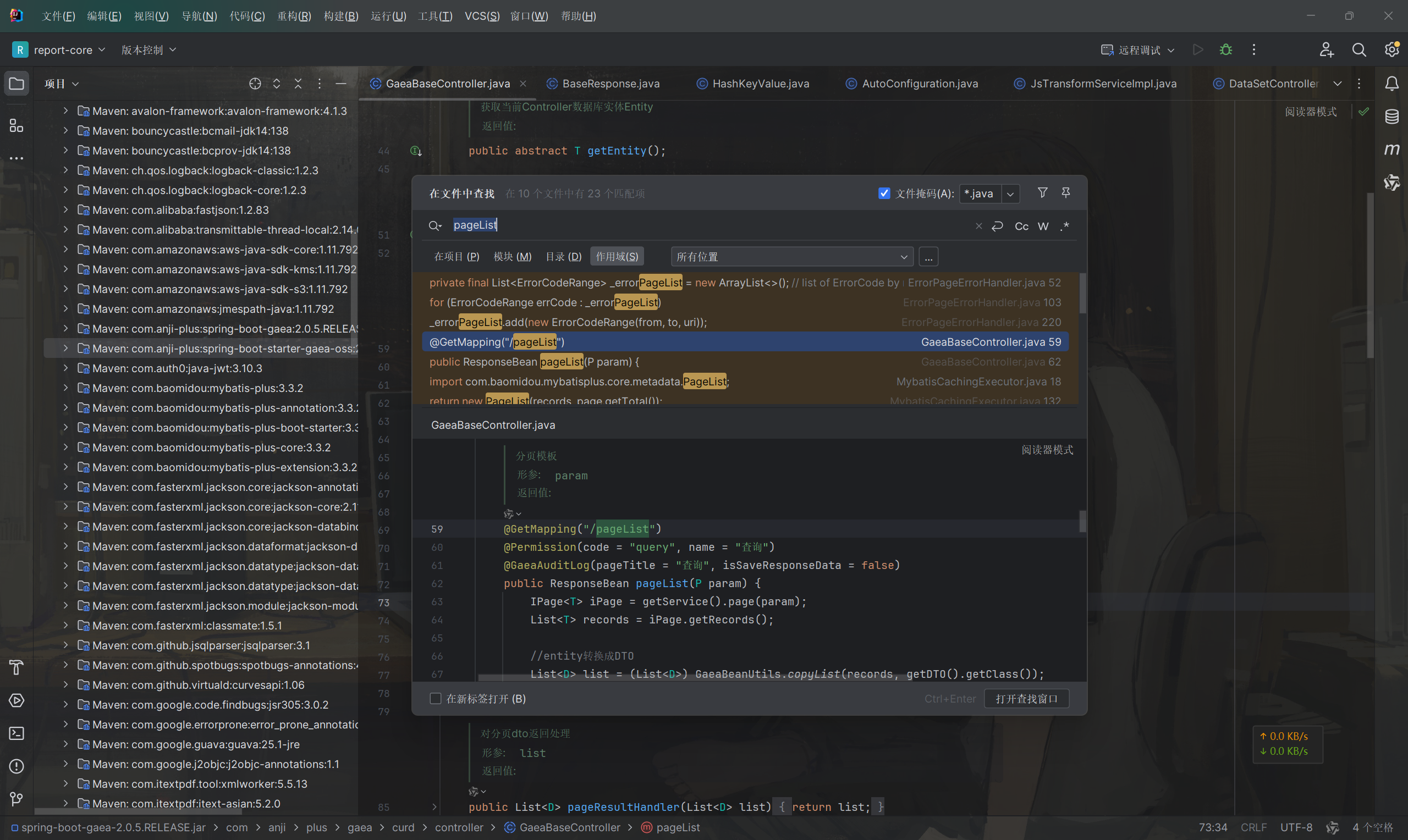The height and width of the screenshot is (840, 1408).
Task: Click the scope ellipsis browse button
Action: click(928, 256)
